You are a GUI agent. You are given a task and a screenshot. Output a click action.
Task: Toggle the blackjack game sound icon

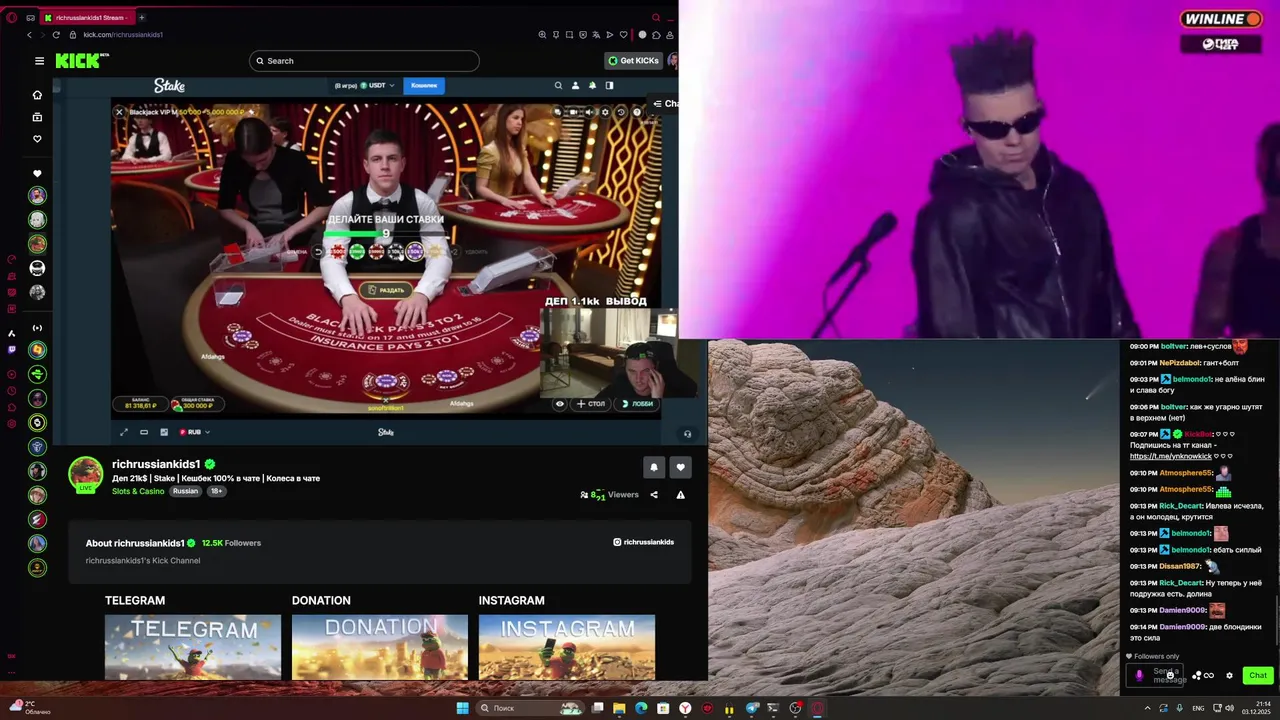[x=588, y=112]
